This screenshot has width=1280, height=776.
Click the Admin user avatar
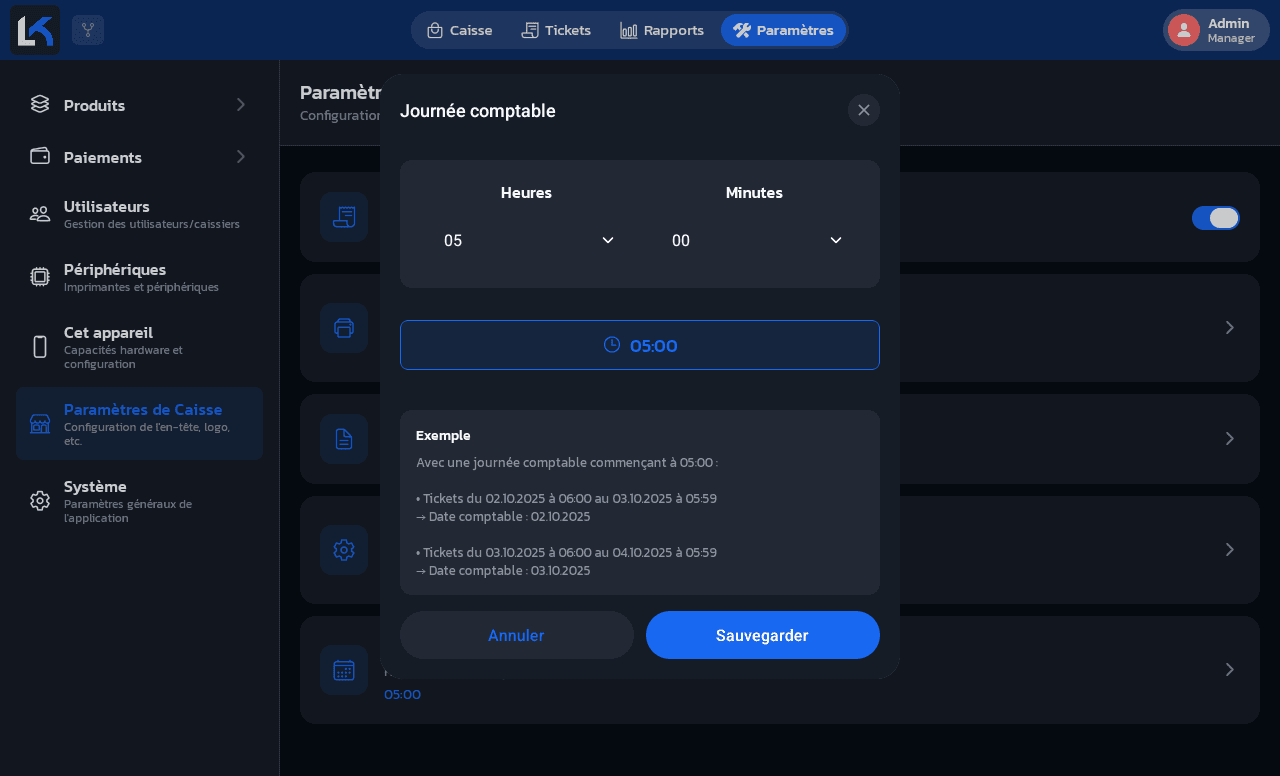1184,30
